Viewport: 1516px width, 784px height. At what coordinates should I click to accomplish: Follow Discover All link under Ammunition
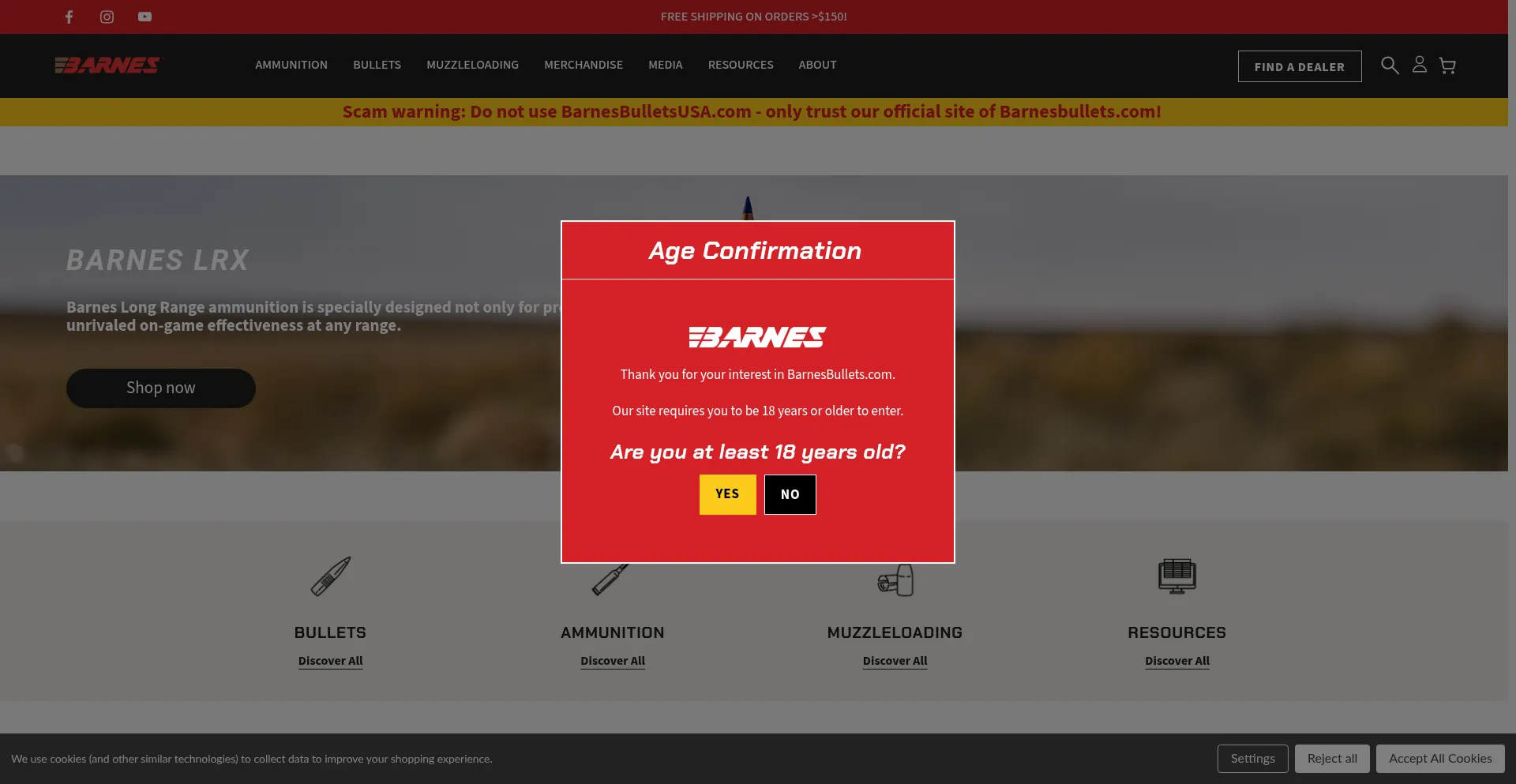coord(613,661)
